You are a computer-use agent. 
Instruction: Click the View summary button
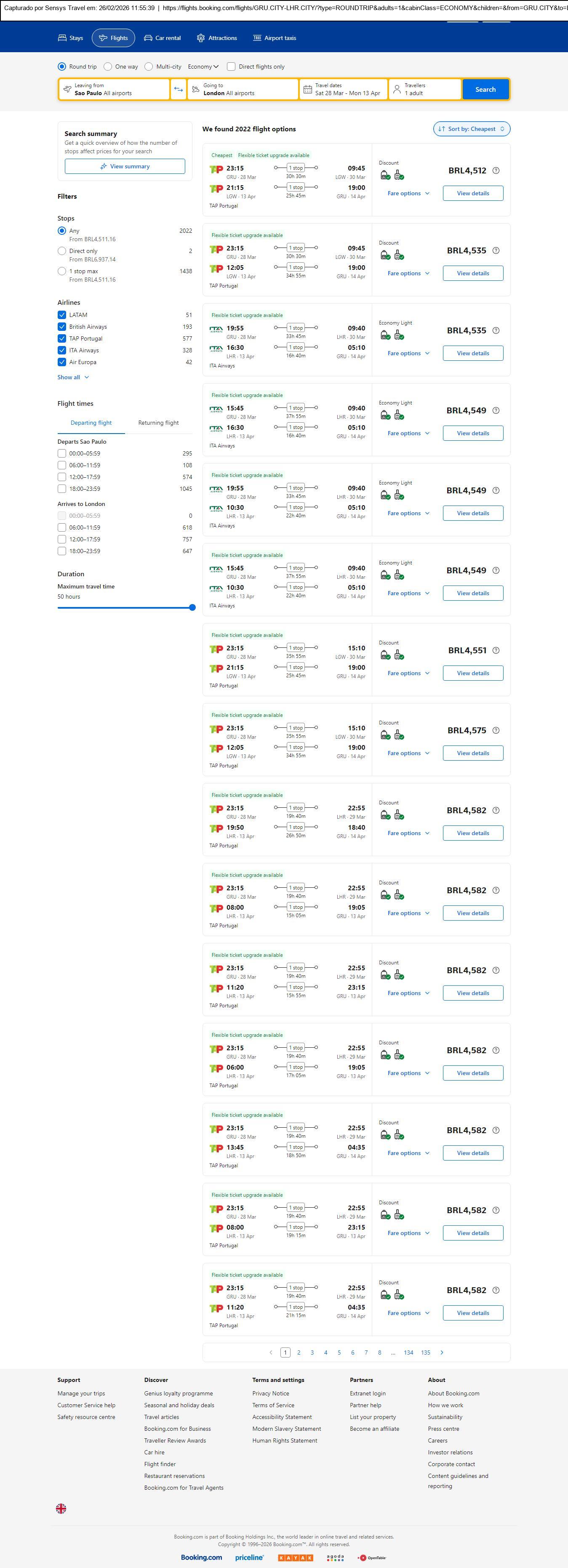(x=125, y=166)
